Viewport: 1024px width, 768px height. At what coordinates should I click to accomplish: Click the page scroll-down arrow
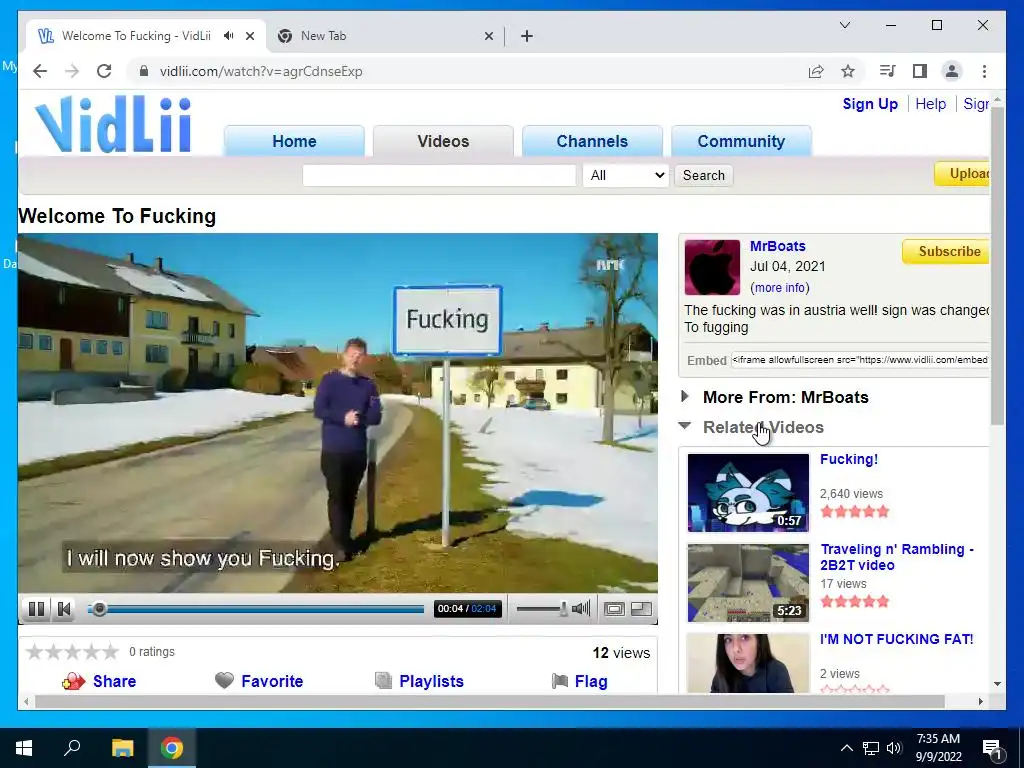(x=997, y=684)
